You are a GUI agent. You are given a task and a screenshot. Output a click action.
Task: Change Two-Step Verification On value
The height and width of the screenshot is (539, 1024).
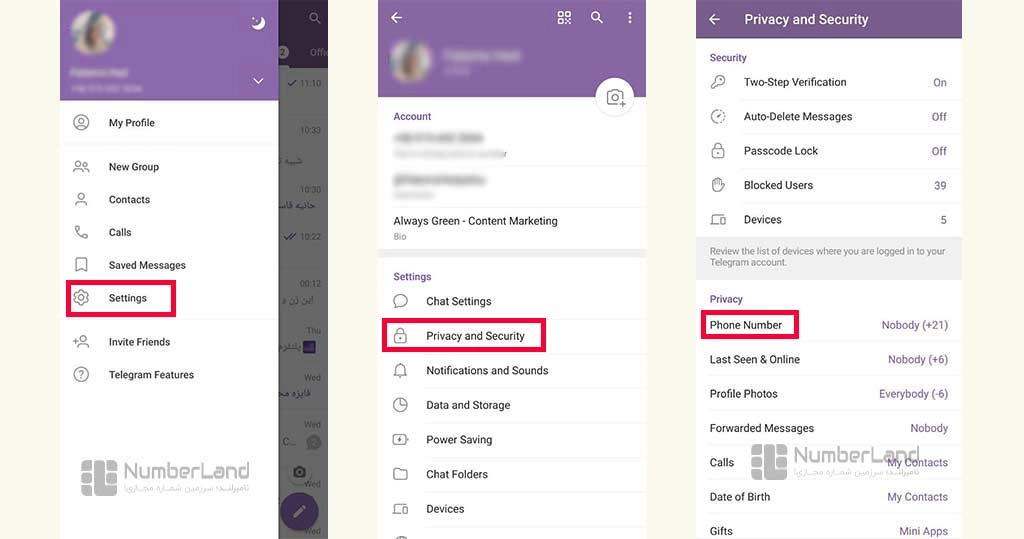[x=939, y=82]
